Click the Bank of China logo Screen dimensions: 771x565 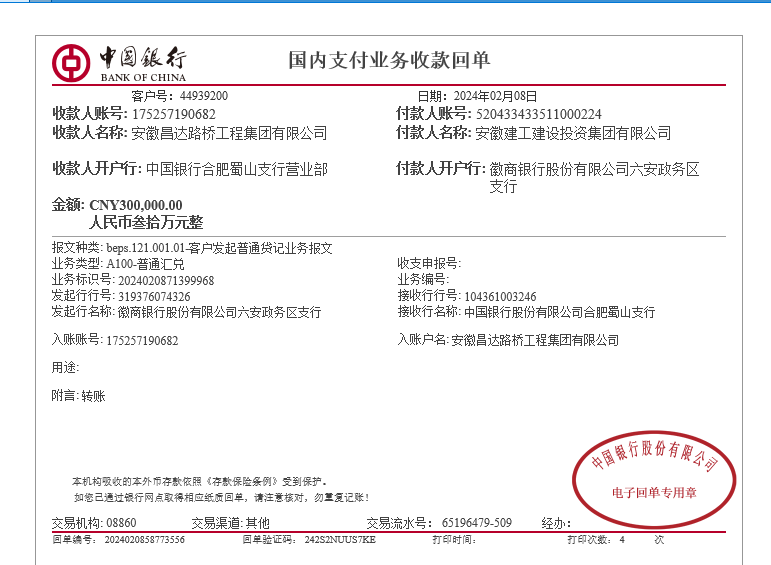118,63
